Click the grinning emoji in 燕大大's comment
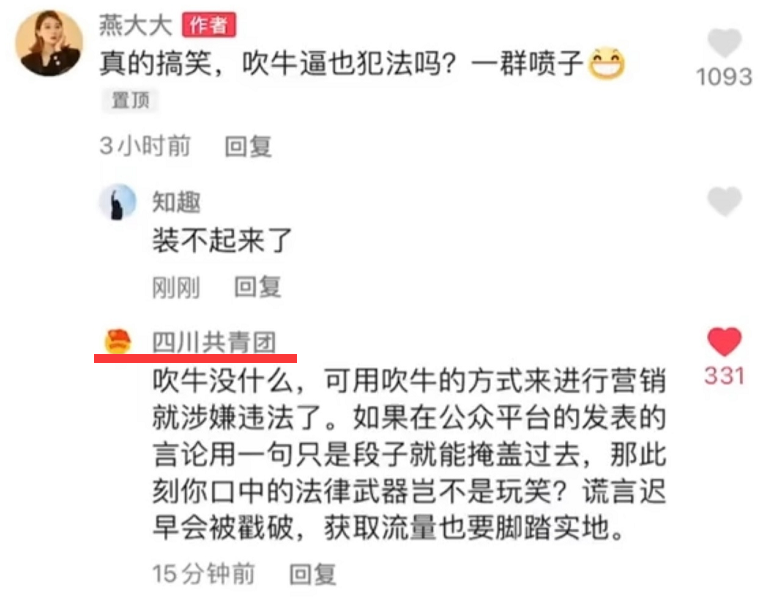 [x=606, y=63]
